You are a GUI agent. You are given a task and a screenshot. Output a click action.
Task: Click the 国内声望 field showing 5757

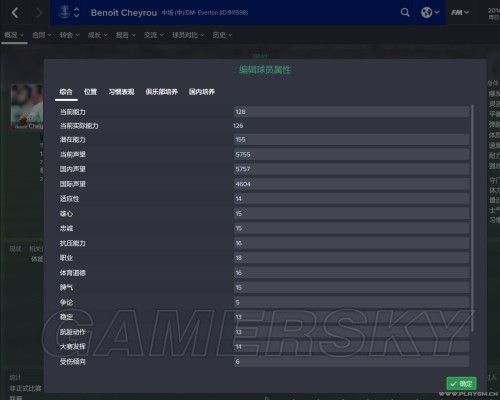click(351, 169)
